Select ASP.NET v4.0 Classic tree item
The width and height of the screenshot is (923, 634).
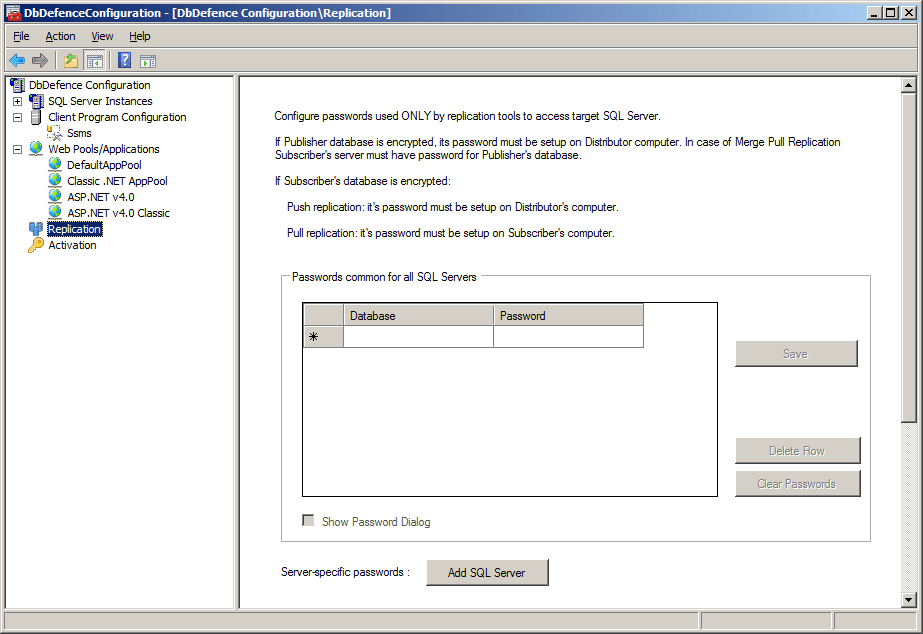[118, 213]
